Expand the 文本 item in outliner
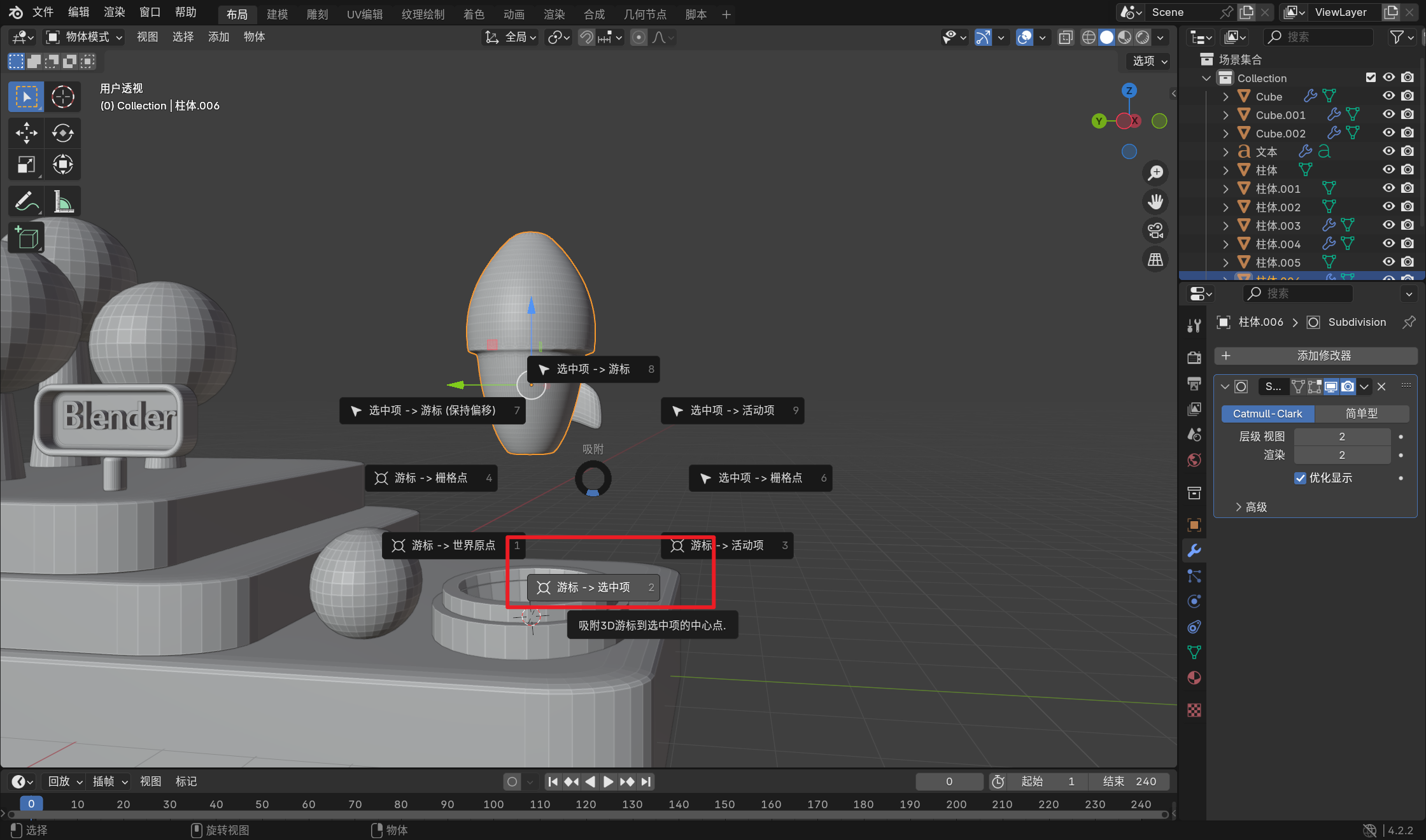Screen dimensions: 1426x840 (1225, 151)
